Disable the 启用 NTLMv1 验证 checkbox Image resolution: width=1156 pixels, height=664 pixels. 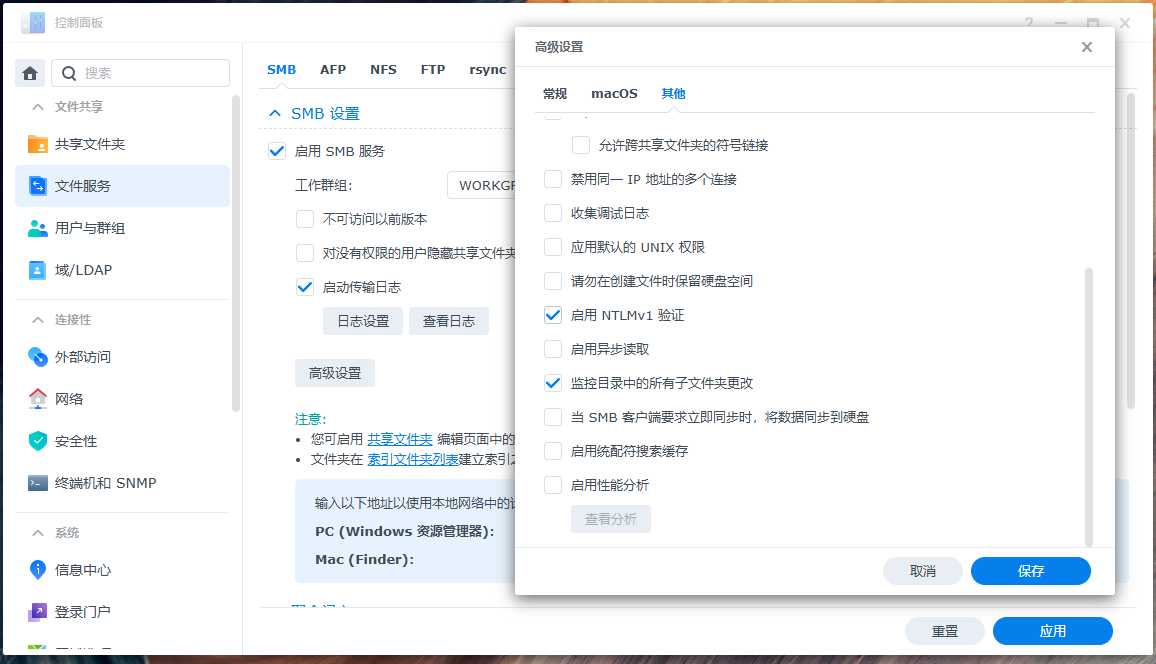pyautogui.click(x=553, y=315)
